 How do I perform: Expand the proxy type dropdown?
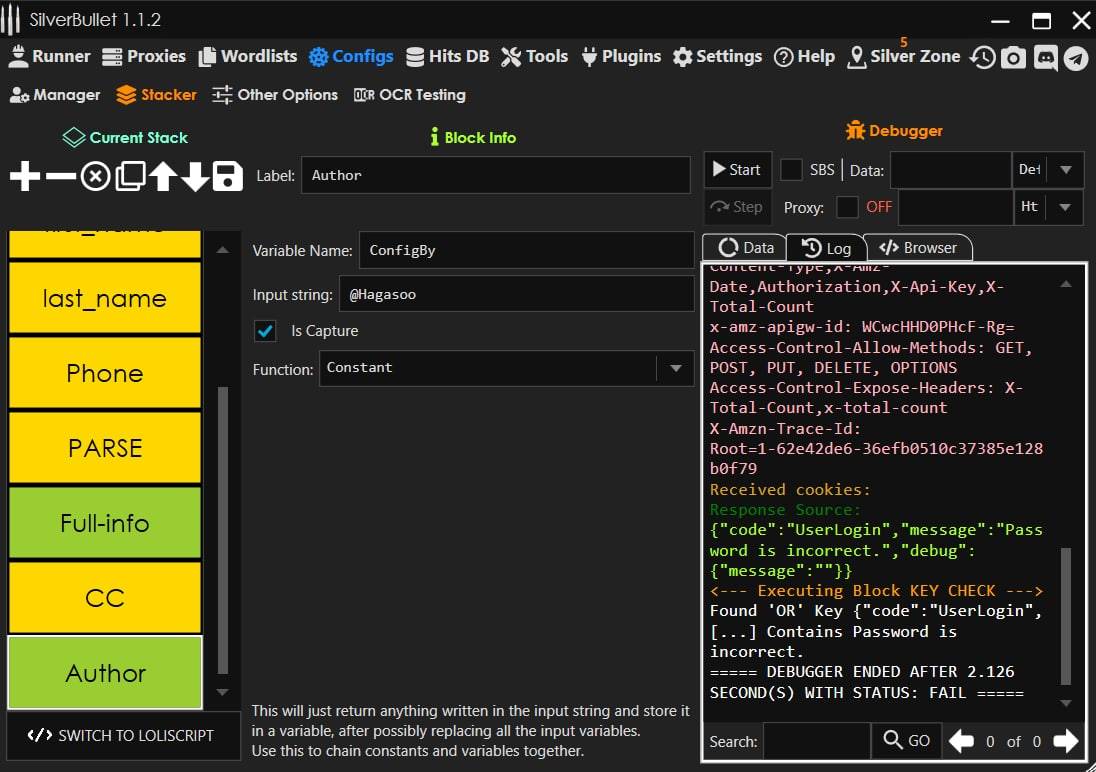1066,207
